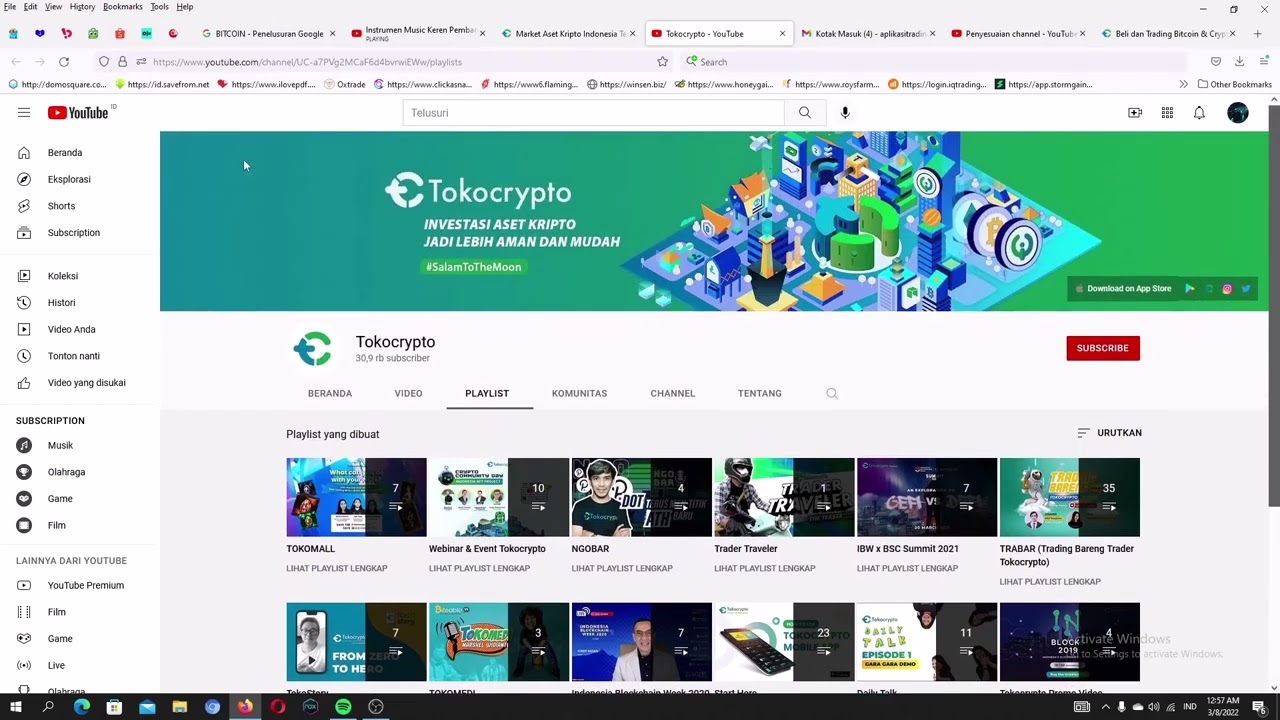Click the browser URL address bar
This screenshot has width=1280, height=720.
(400, 62)
